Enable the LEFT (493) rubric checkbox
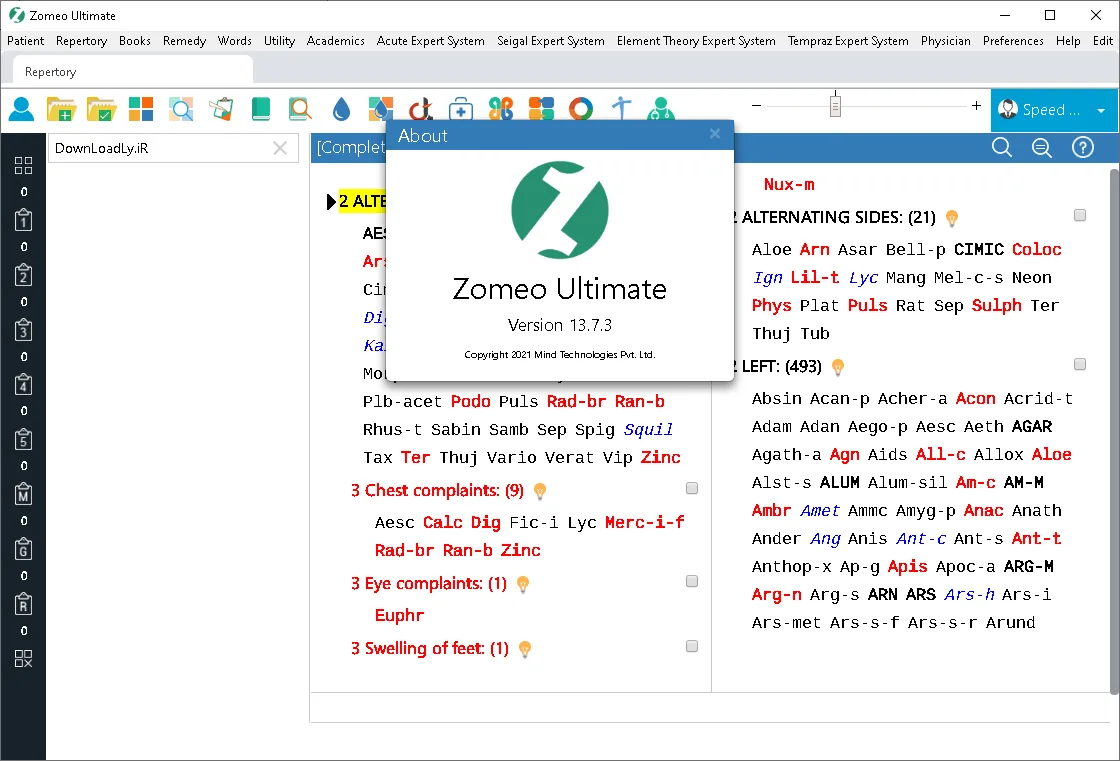 [1079, 364]
